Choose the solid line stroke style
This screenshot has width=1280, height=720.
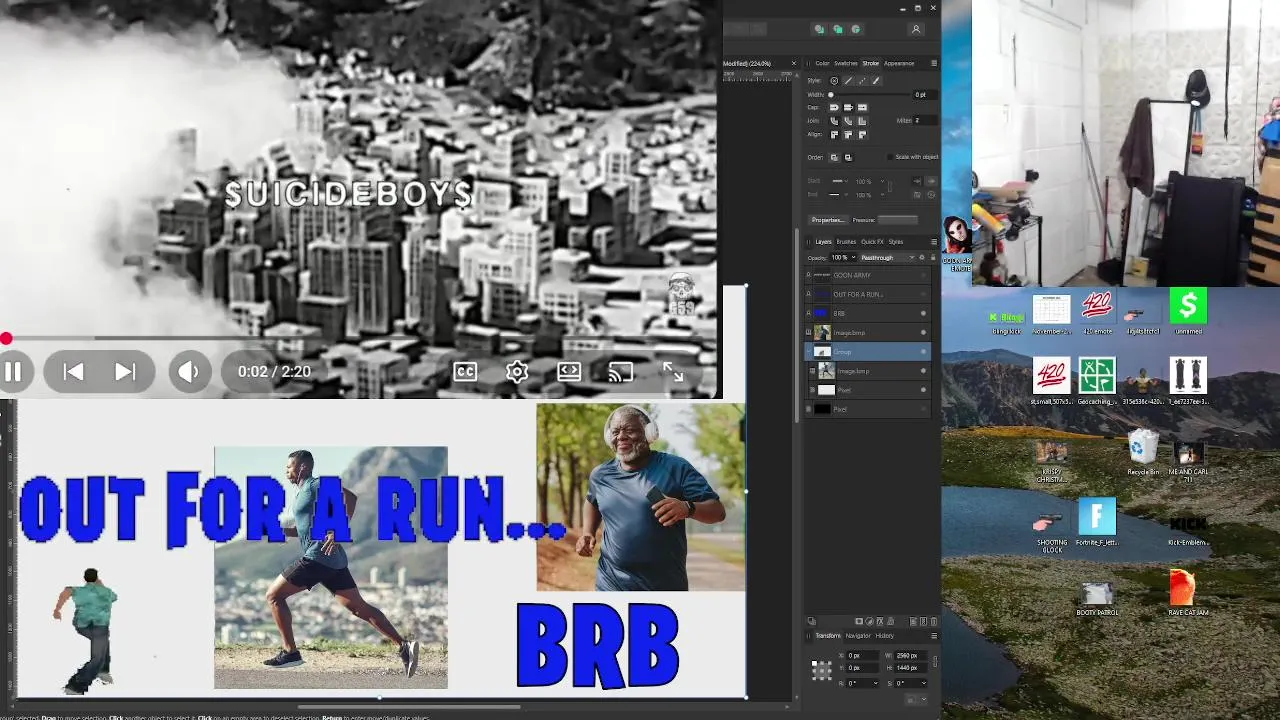(x=848, y=81)
